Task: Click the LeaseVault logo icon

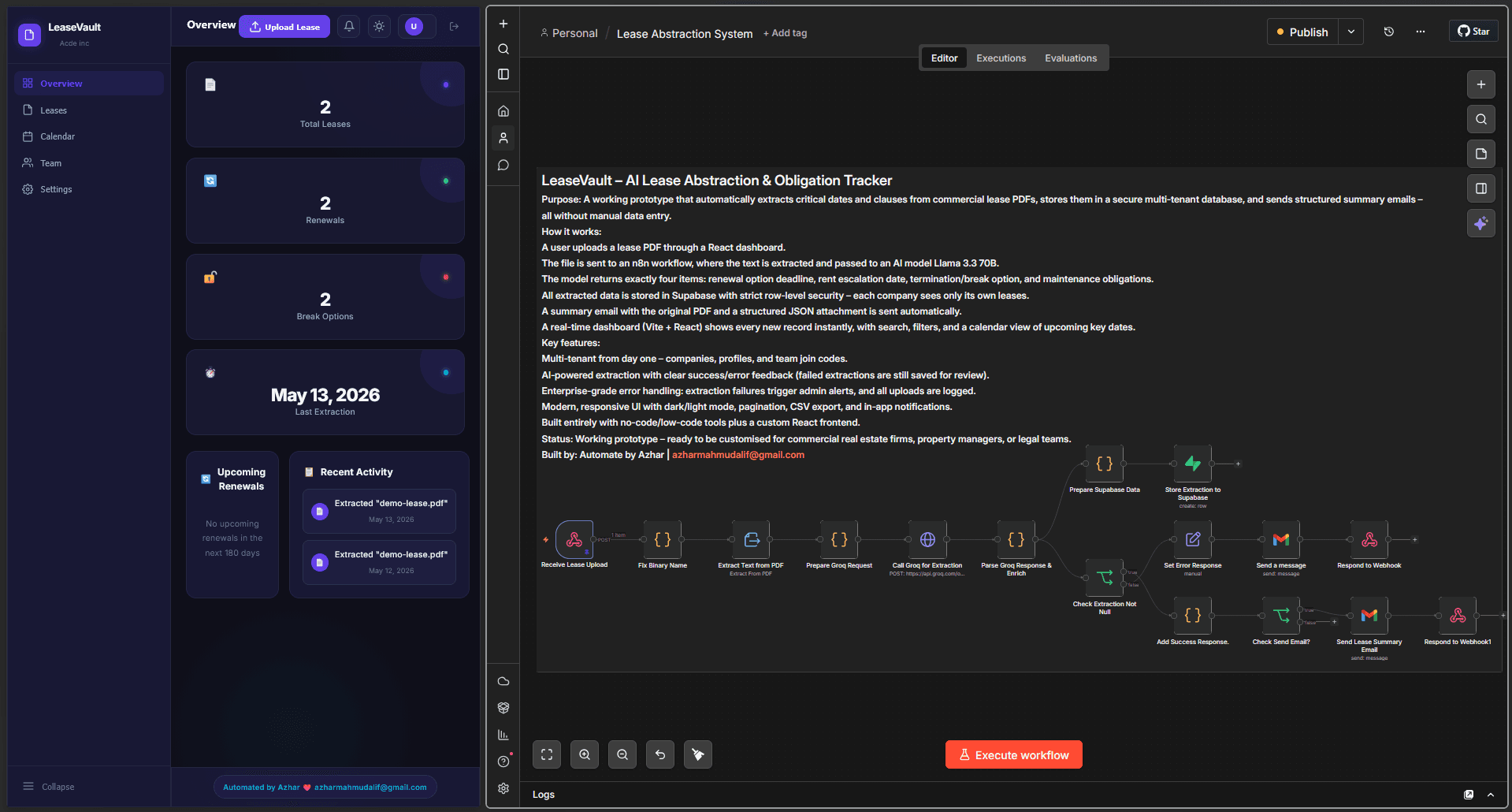Action: point(29,35)
